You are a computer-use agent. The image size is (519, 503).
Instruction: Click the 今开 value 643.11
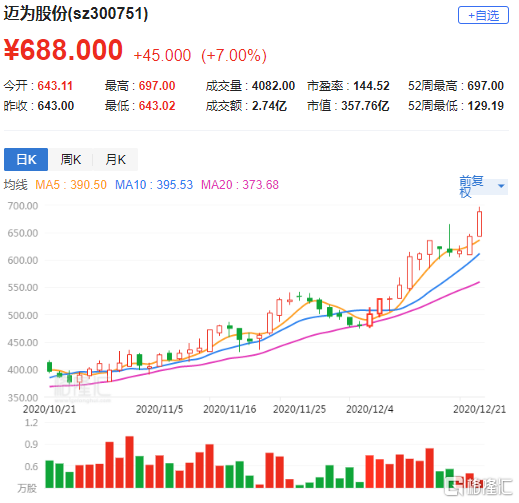[55, 86]
